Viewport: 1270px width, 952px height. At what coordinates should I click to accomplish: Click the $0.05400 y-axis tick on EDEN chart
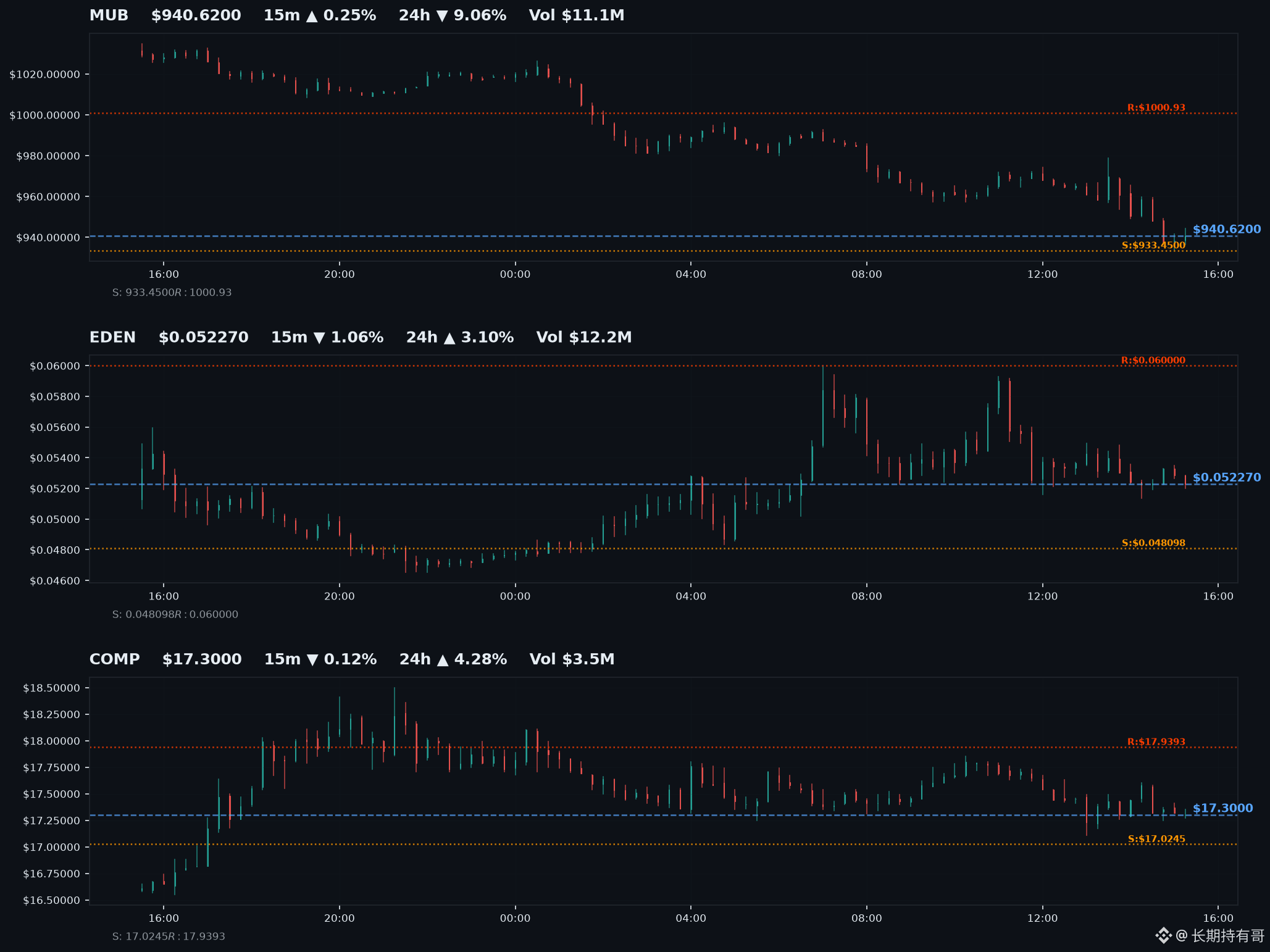click(x=56, y=458)
